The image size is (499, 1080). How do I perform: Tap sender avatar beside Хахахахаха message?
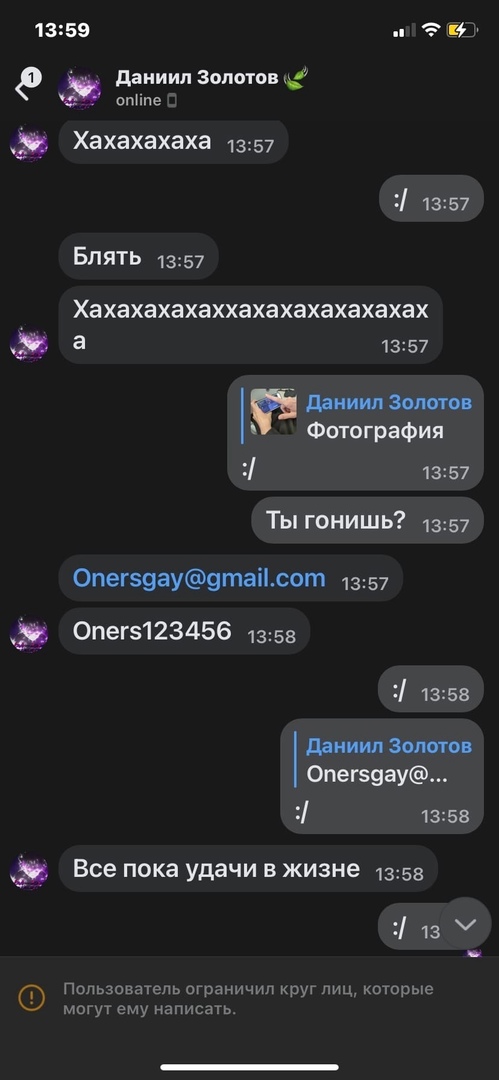pos(29,143)
